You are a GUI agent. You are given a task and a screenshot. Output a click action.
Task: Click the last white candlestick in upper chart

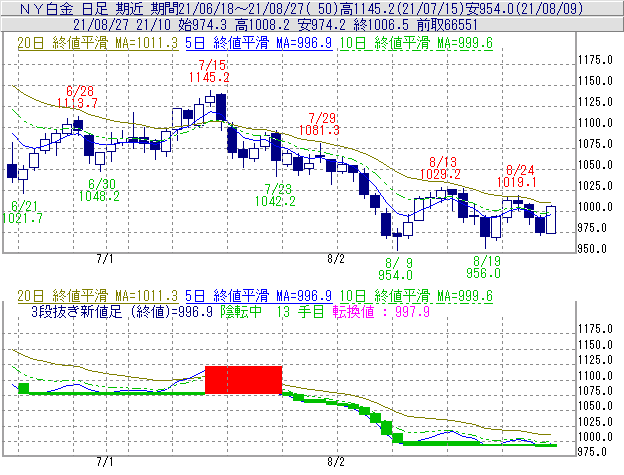[551, 220]
